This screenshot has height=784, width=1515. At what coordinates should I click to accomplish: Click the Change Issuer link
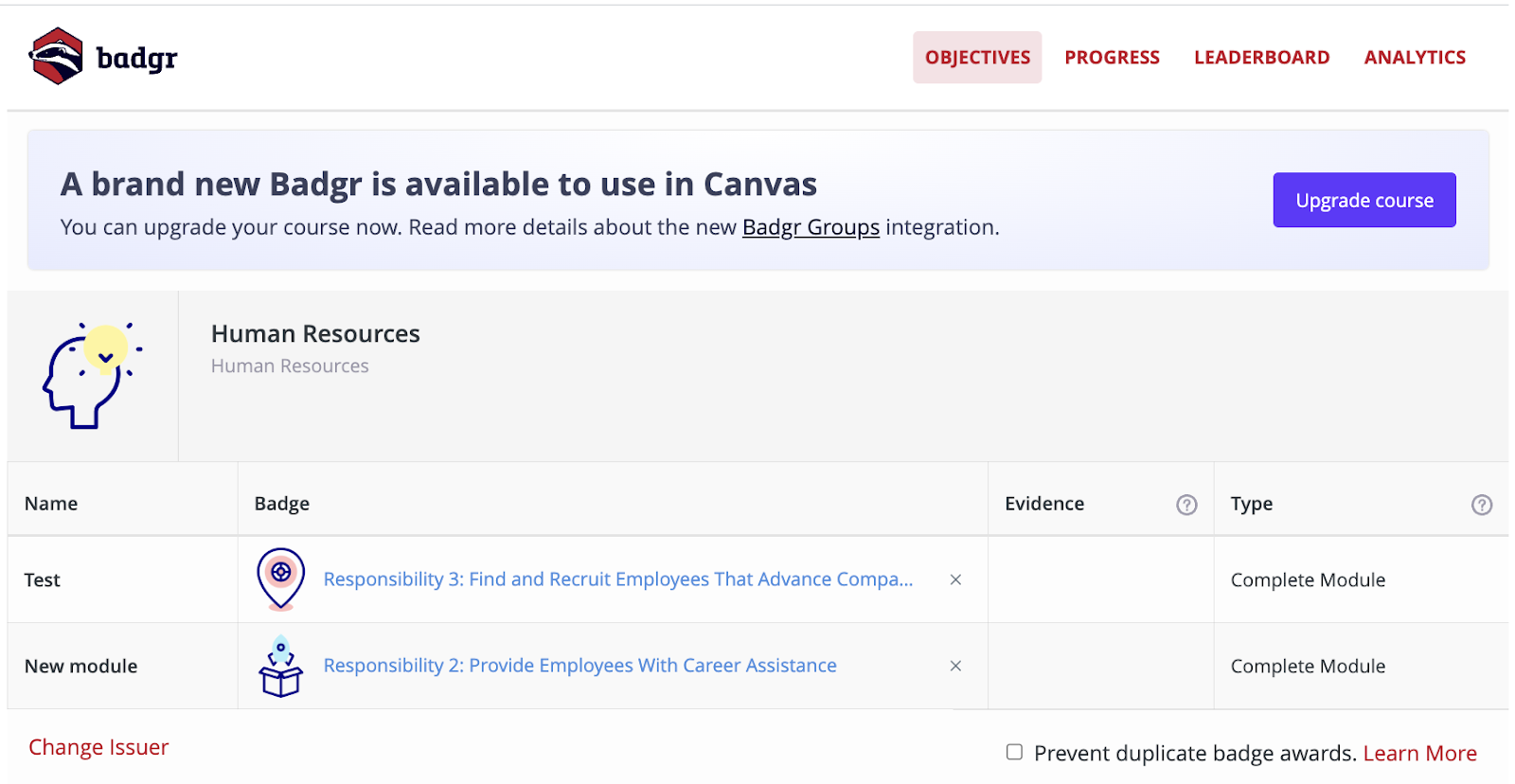pos(98,747)
